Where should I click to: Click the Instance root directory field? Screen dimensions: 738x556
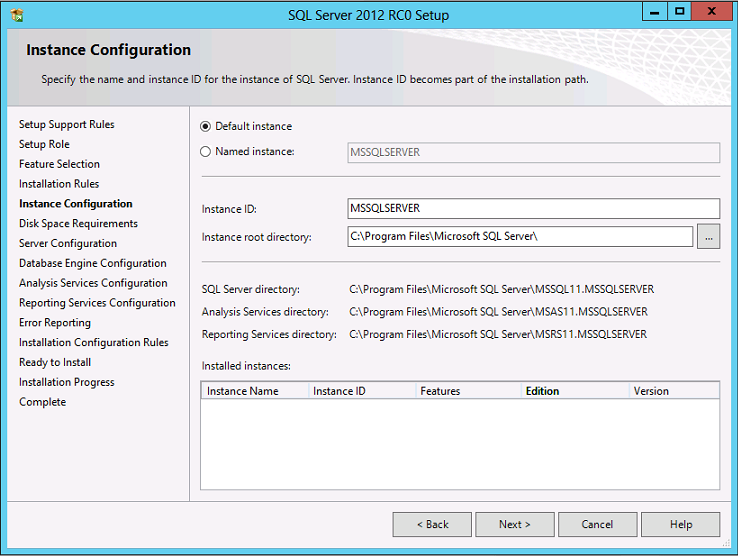(520, 236)
